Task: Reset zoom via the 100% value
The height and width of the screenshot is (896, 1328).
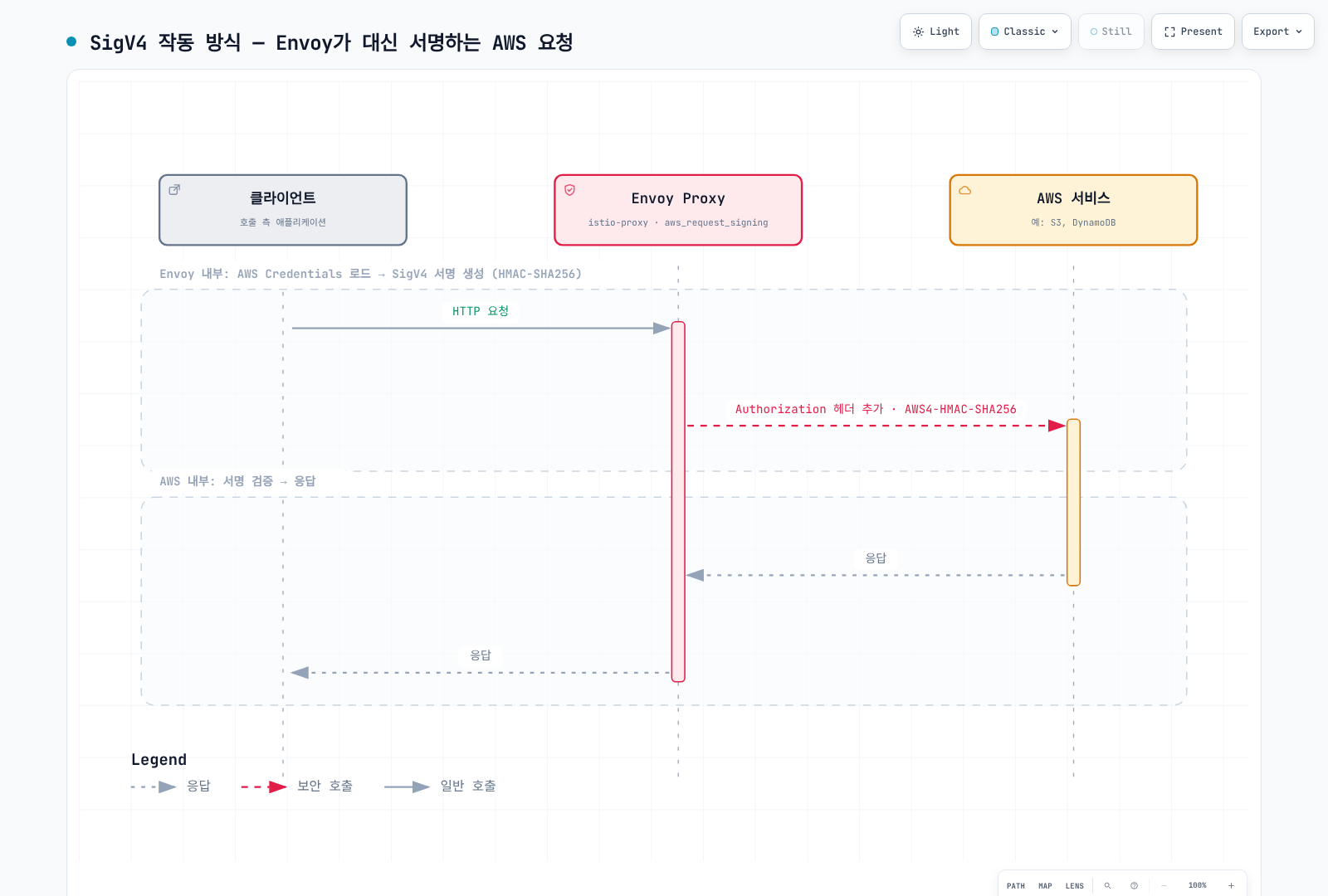Action: [x=1198, y=886]
